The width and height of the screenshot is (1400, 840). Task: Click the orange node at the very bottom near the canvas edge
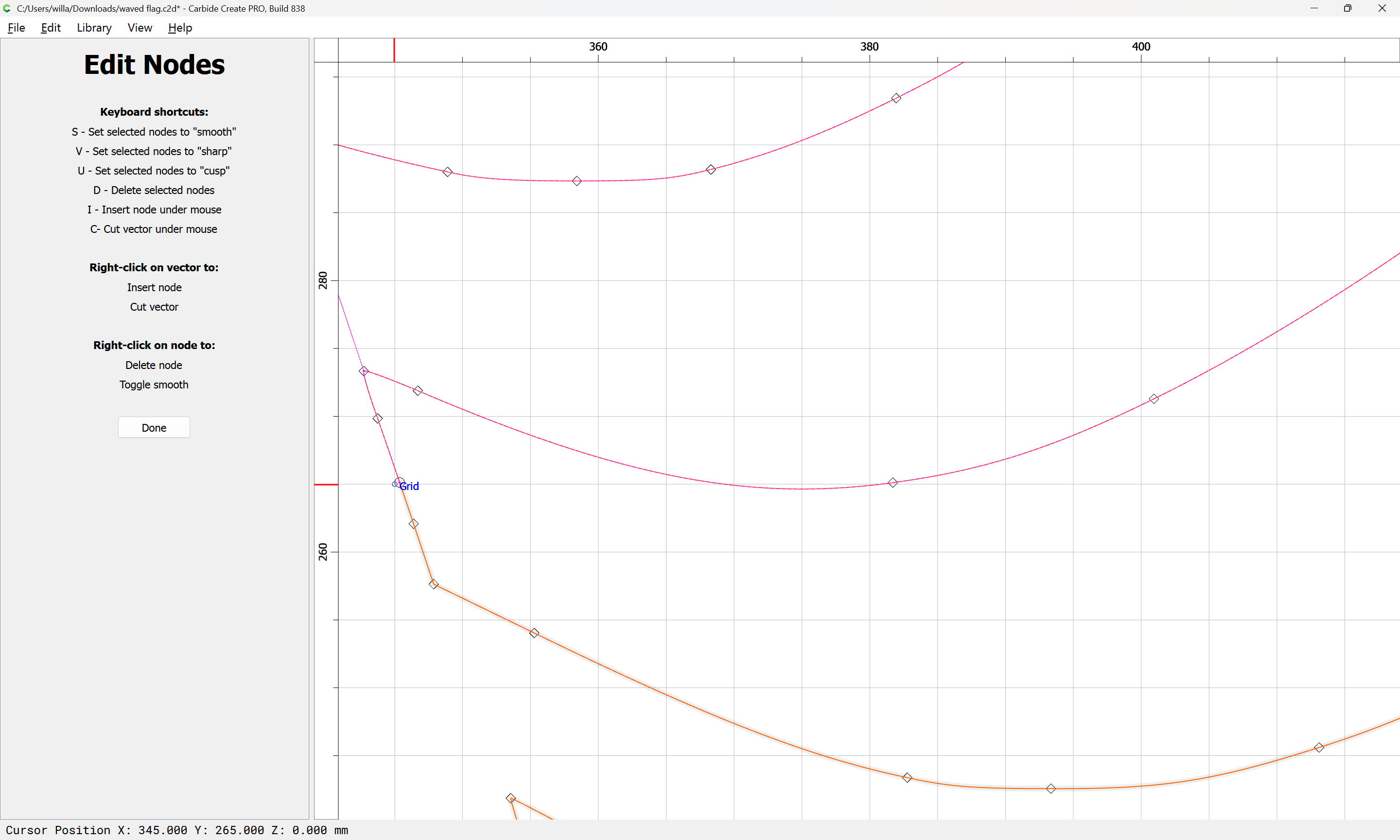(510, 798)
